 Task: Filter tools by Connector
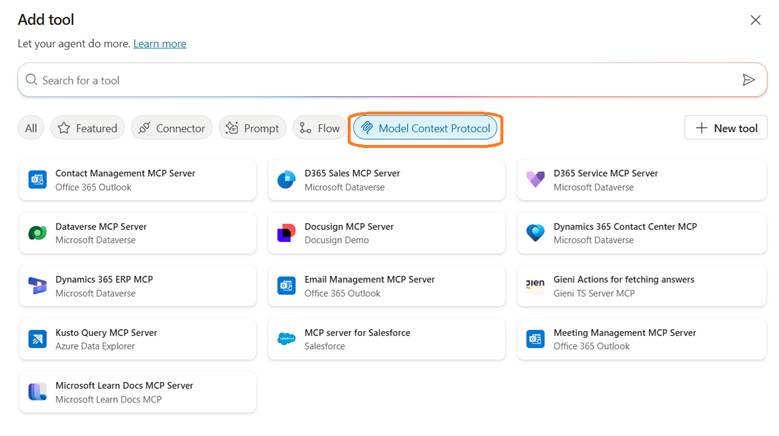pyautogui.click(x=171, y=128)
